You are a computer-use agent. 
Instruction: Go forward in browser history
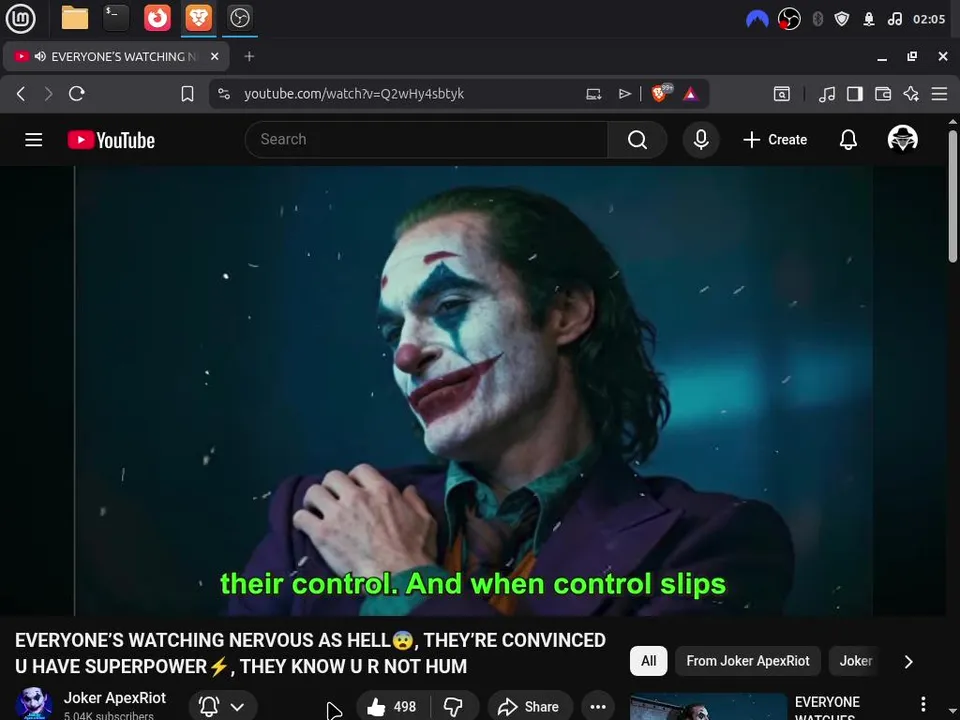coord(48,94)
